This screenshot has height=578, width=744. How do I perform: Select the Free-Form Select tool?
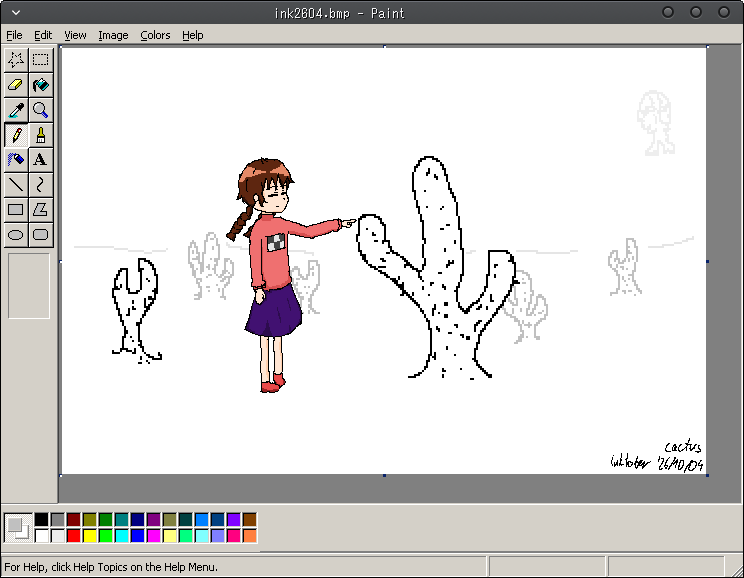click(16, 60)
